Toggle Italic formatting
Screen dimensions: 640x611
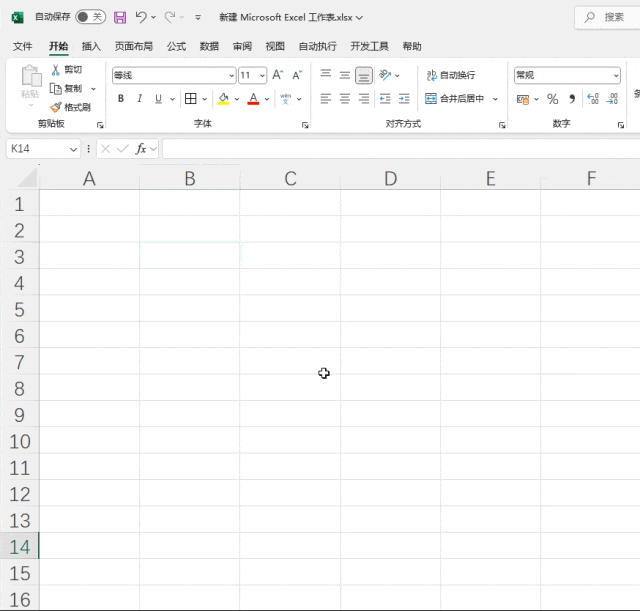tap(140, 98)
